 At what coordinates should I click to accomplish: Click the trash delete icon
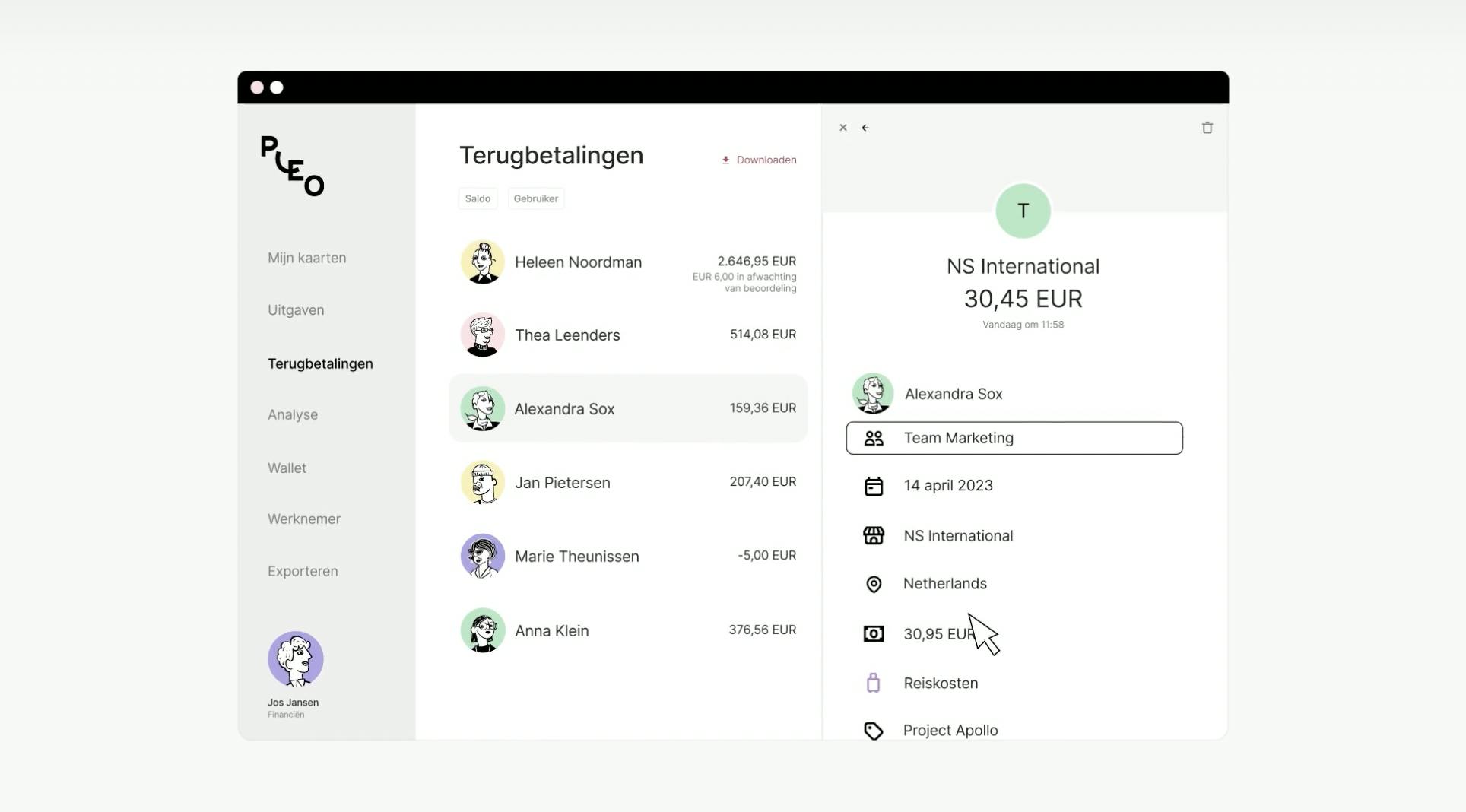(1207, 128)
